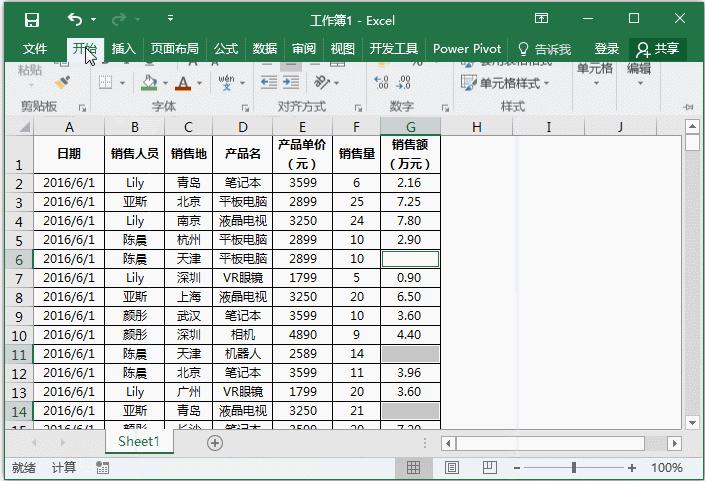Viewport: 705px width, 481px height.
Task: Click the zoom slider handle
Action: 574,468
